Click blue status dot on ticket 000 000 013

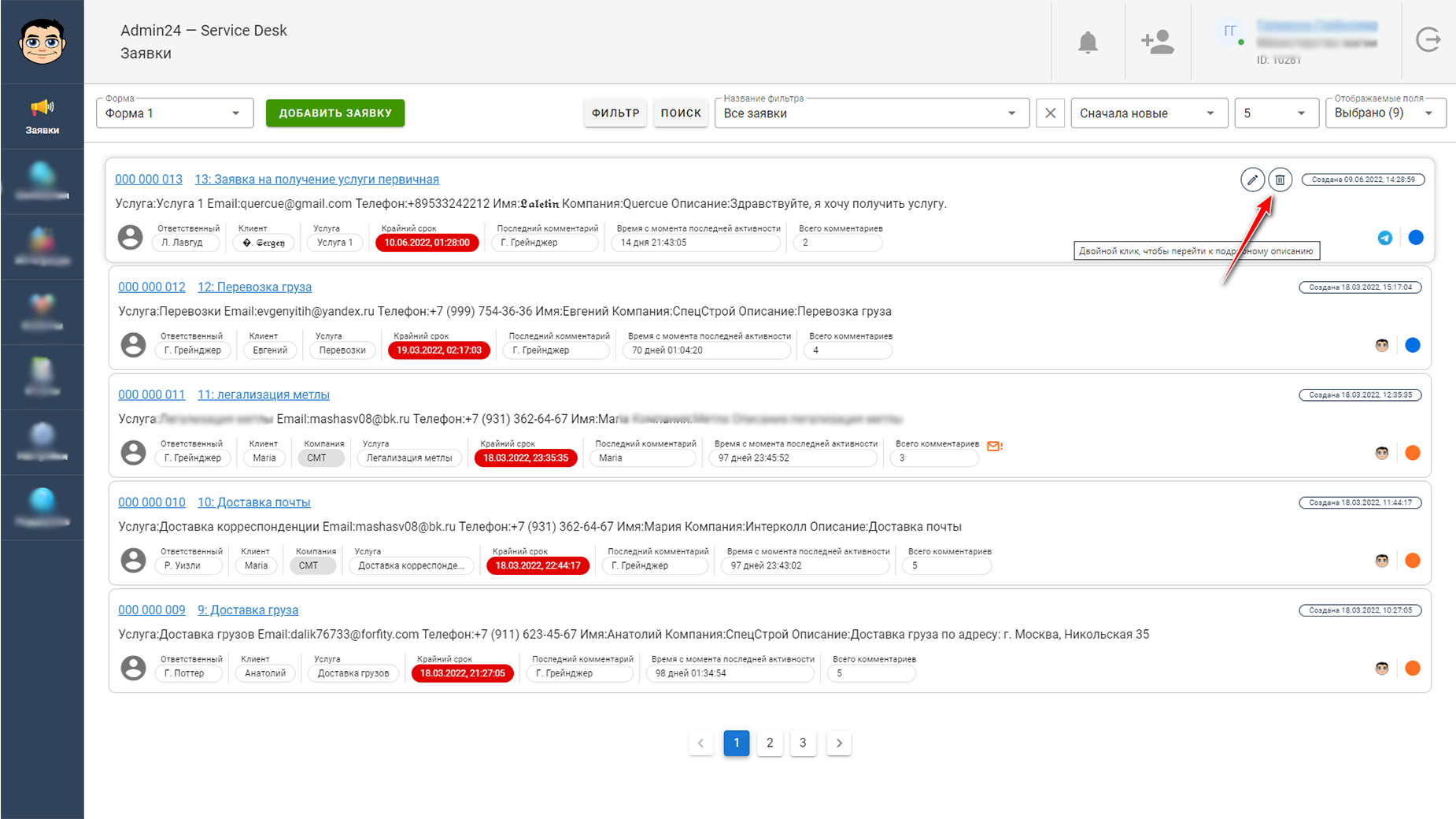click(x=1416, y=237)
